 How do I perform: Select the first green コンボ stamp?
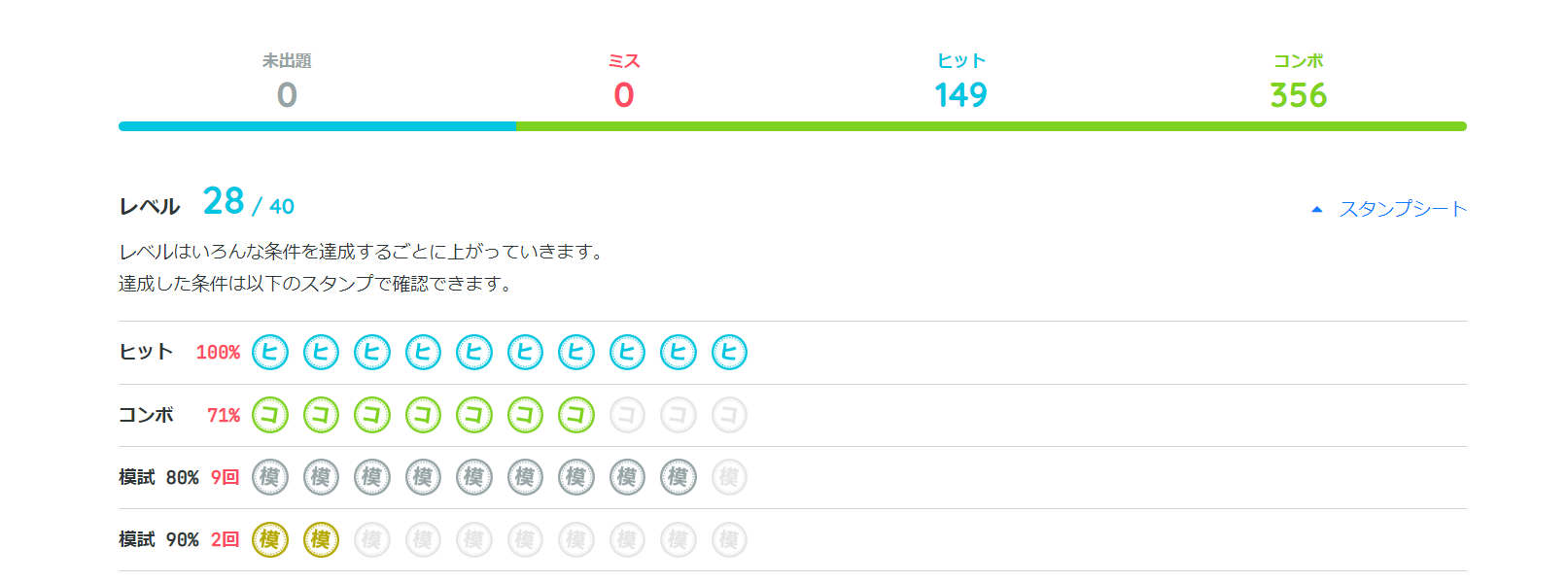271,415
